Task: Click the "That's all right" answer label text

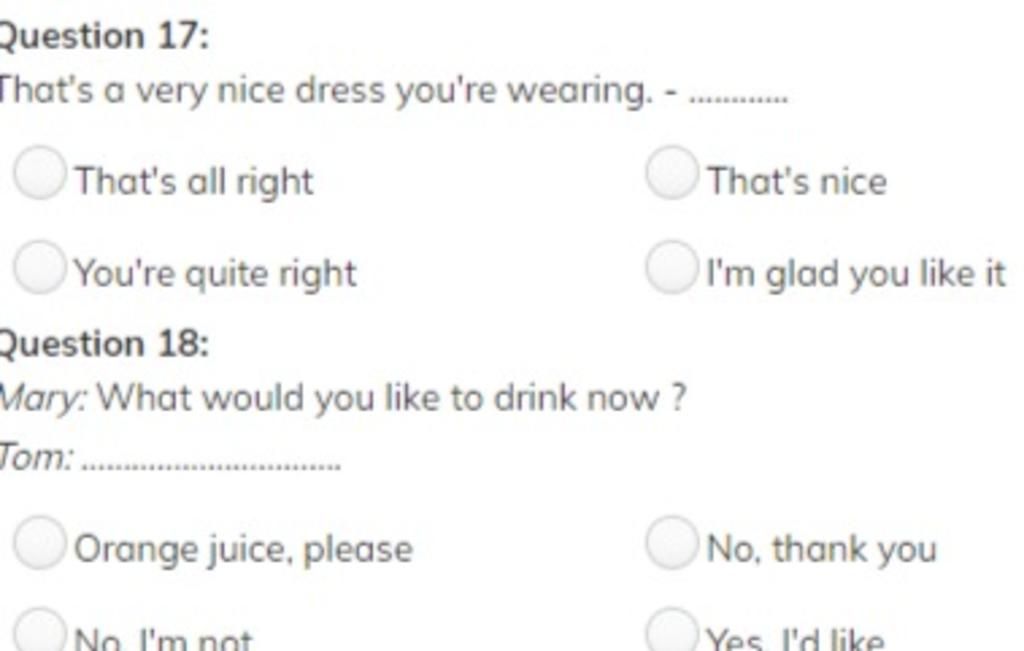Action: tap(195, 182)
